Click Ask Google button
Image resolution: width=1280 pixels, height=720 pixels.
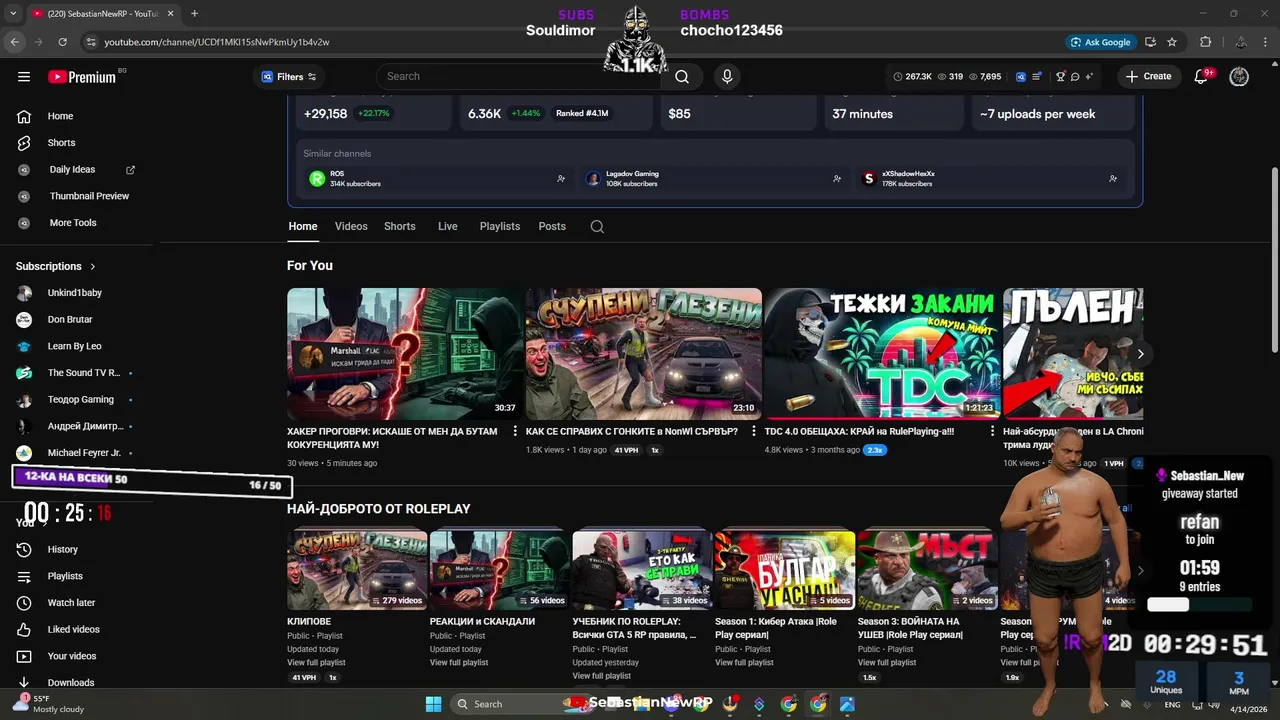pyautogui.click(x=1100, y=42)
